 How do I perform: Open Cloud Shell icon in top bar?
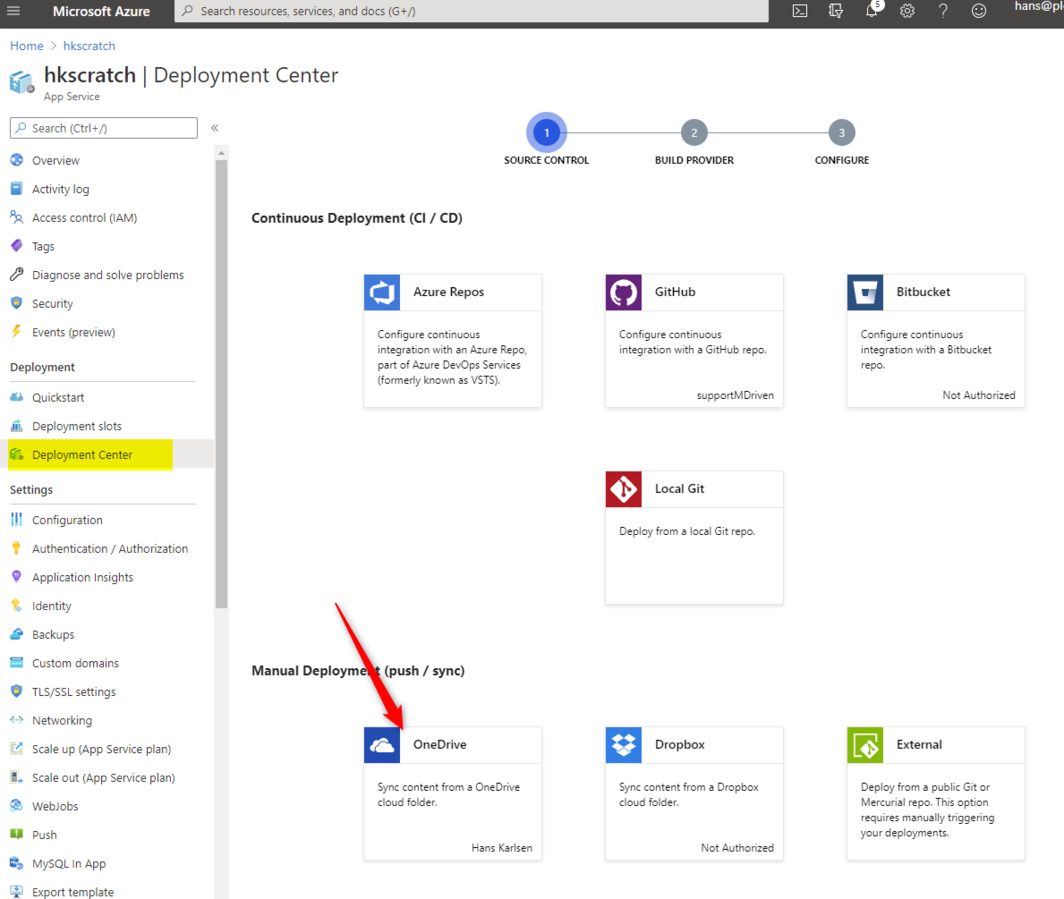(x=800, y=11)
